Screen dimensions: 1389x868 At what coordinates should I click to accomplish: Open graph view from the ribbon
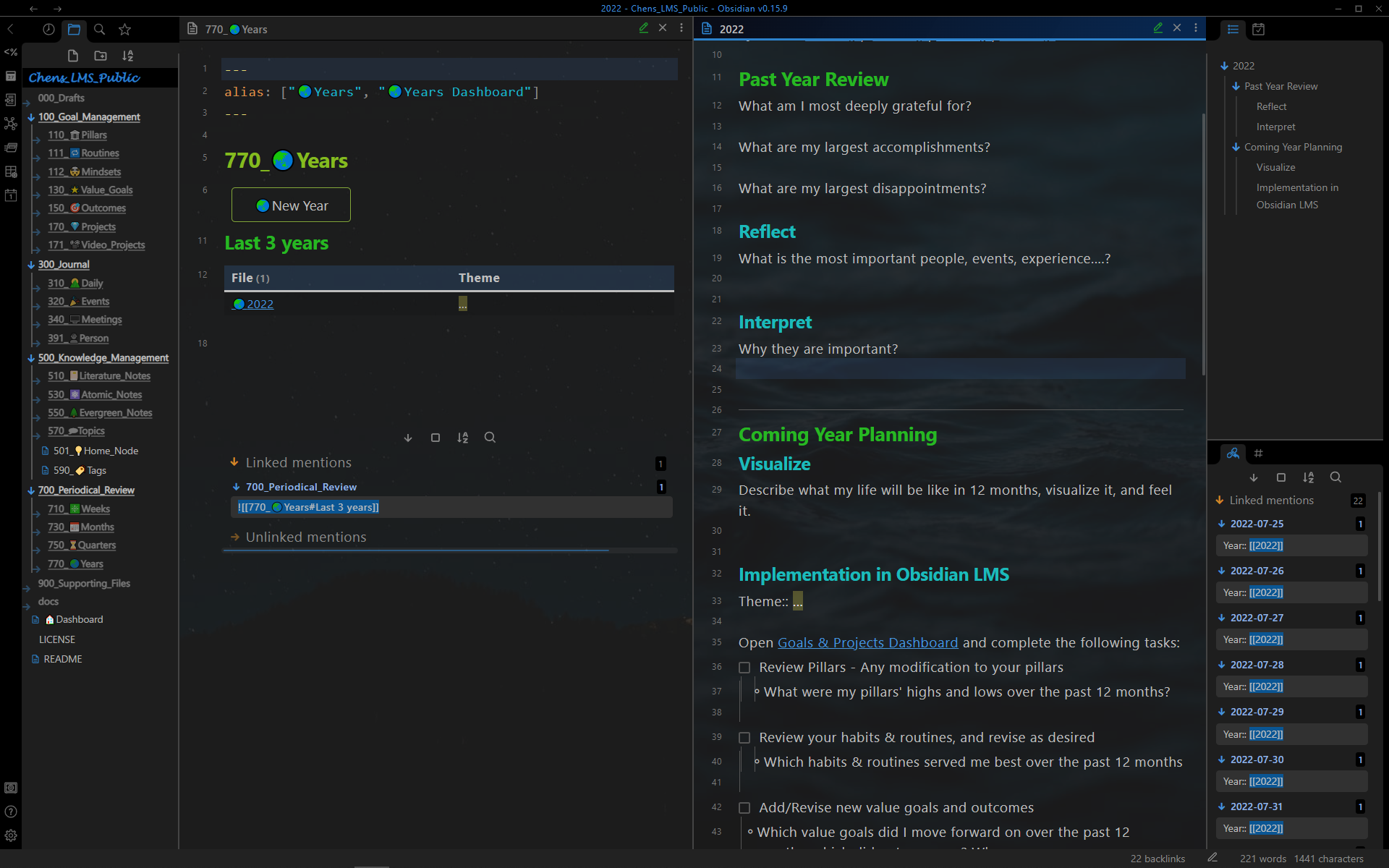11,124
